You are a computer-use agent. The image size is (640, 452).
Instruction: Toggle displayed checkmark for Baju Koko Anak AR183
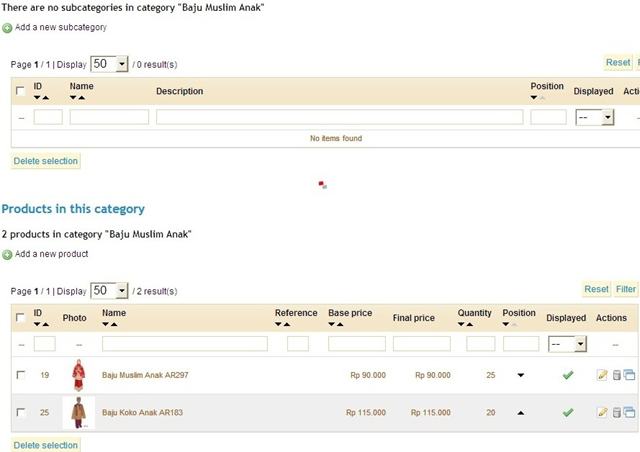[568, 412]
